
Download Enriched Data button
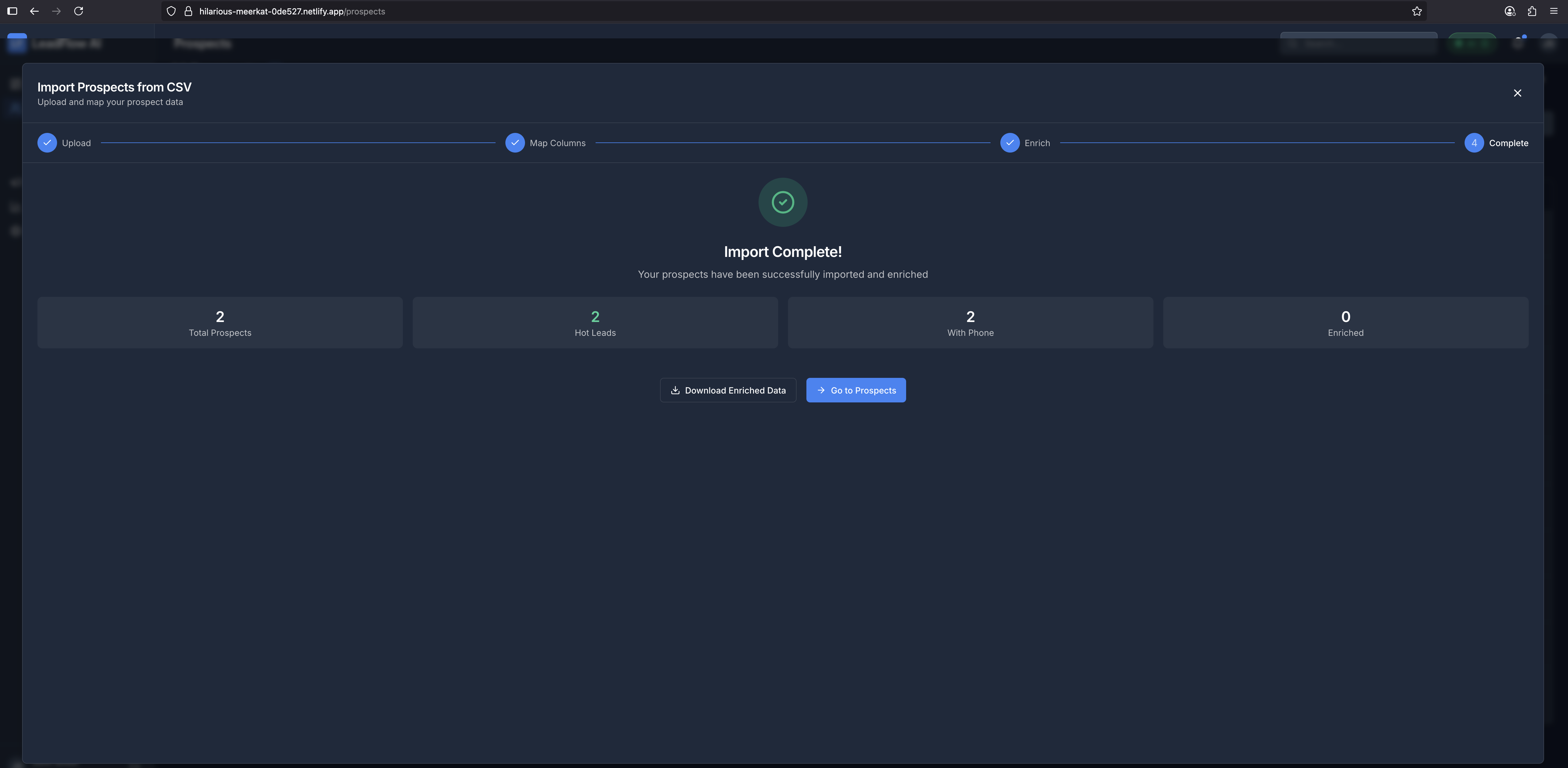728,390
